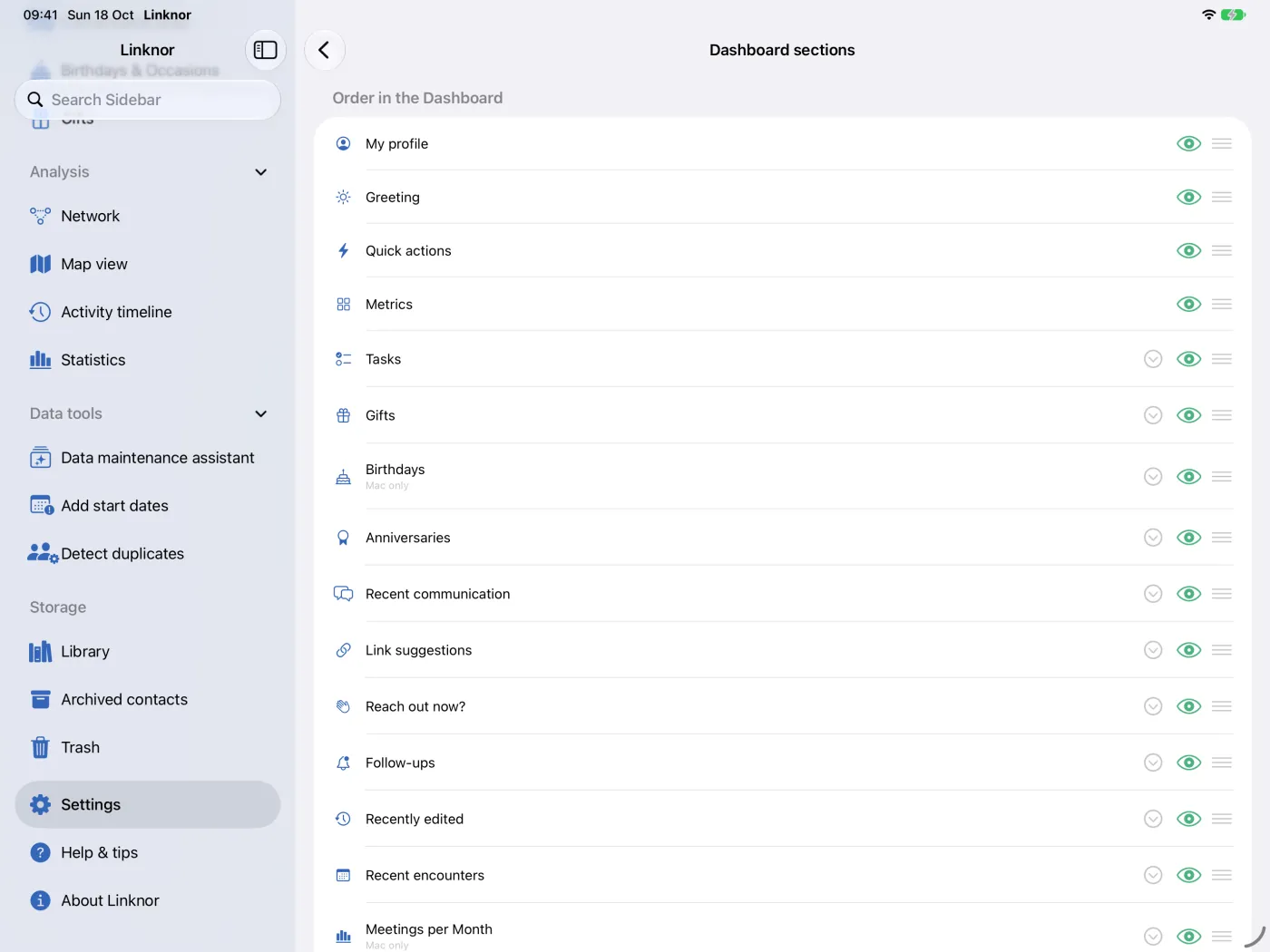1270x952 pixels.
Task: Grab the reorder handle for Gifts
Action: click(x=1222, y=415)
